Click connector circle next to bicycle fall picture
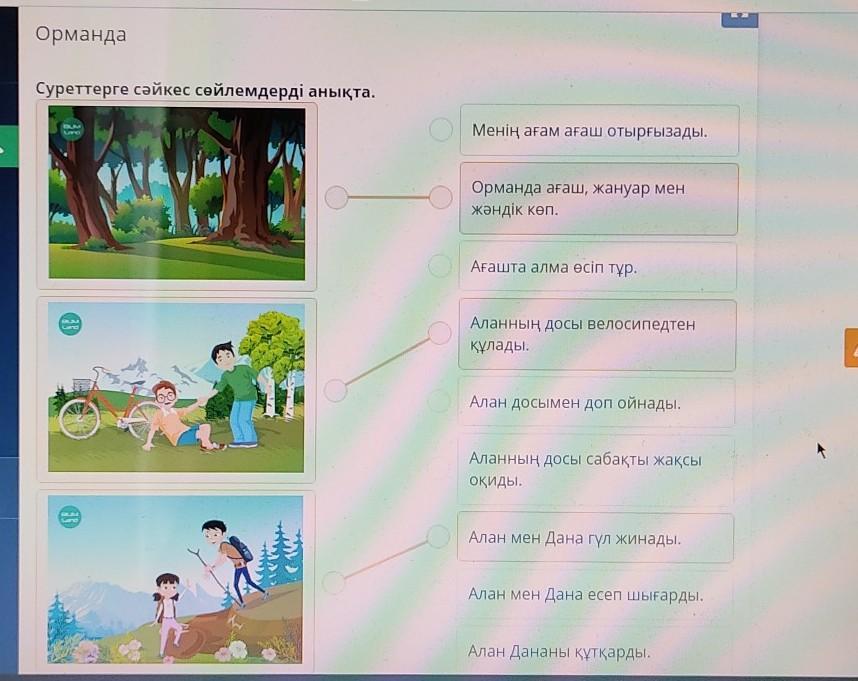Screen dimensions: 858x681 (335, 391)
